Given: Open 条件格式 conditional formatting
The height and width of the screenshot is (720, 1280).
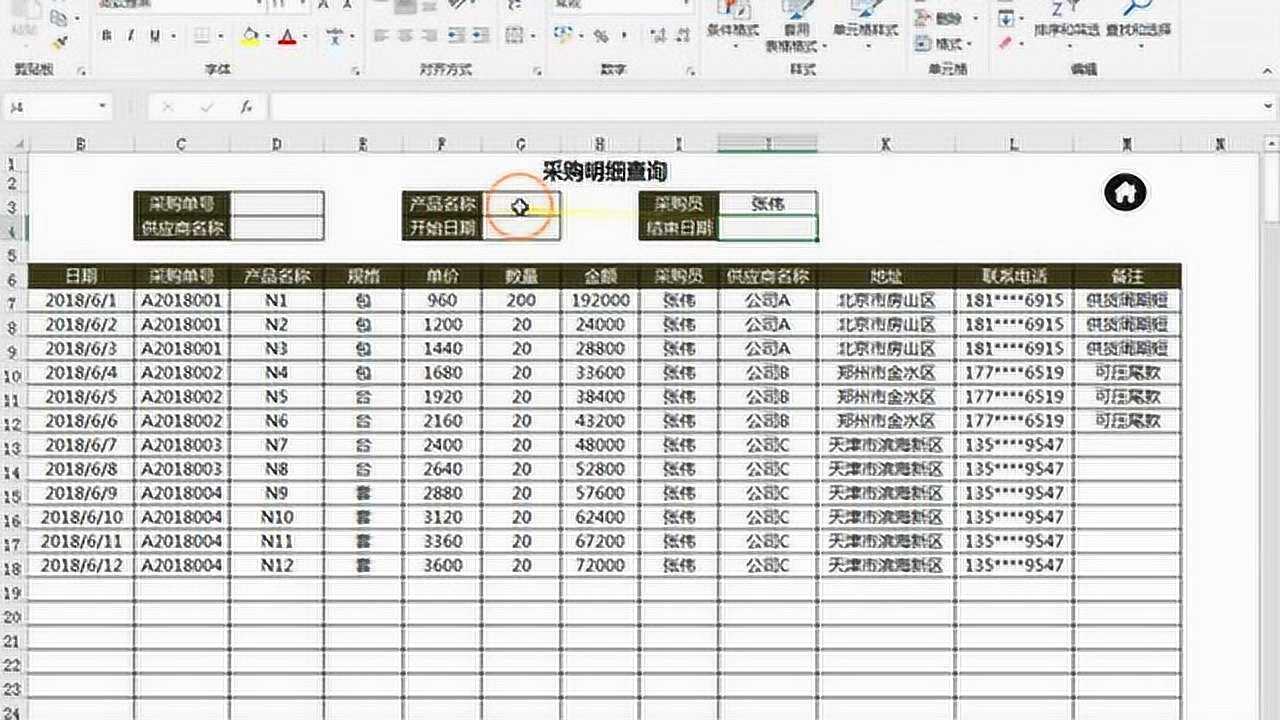Looking at the screenshot, I should (x=734, y=23).
